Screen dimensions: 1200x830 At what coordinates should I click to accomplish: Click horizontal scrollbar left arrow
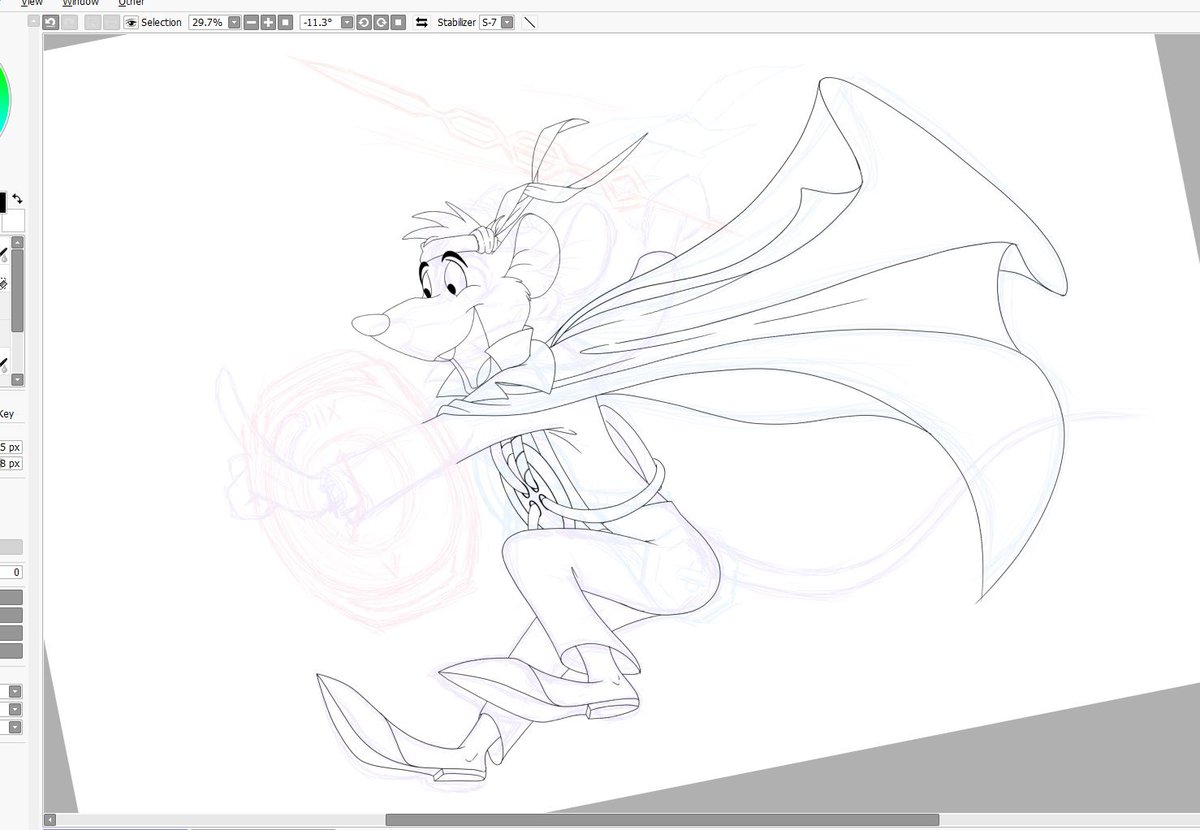point(50,819)
